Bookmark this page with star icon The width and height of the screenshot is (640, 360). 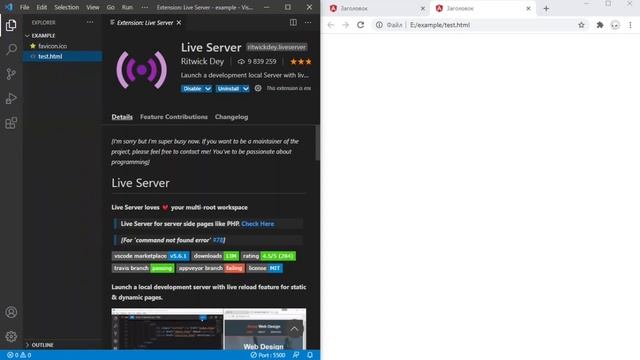[x=581, y=25]
